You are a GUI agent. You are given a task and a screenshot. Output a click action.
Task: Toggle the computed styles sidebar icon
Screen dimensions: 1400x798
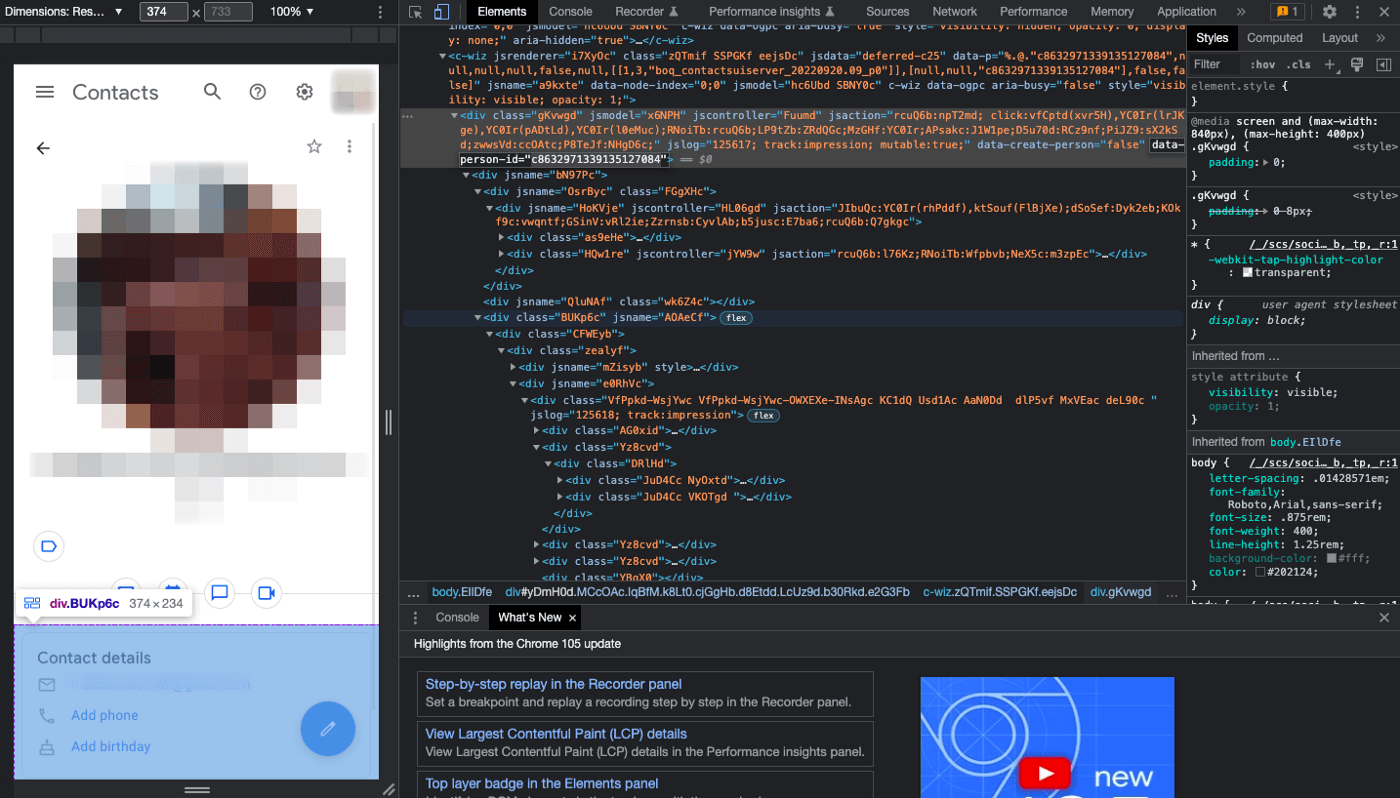[1384, 65]
